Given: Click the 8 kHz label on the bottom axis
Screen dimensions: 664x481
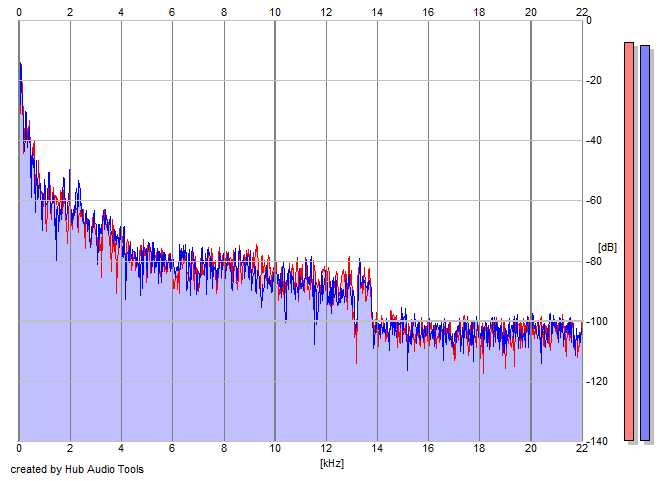Looking at the screenshot, I should [224, 448].
